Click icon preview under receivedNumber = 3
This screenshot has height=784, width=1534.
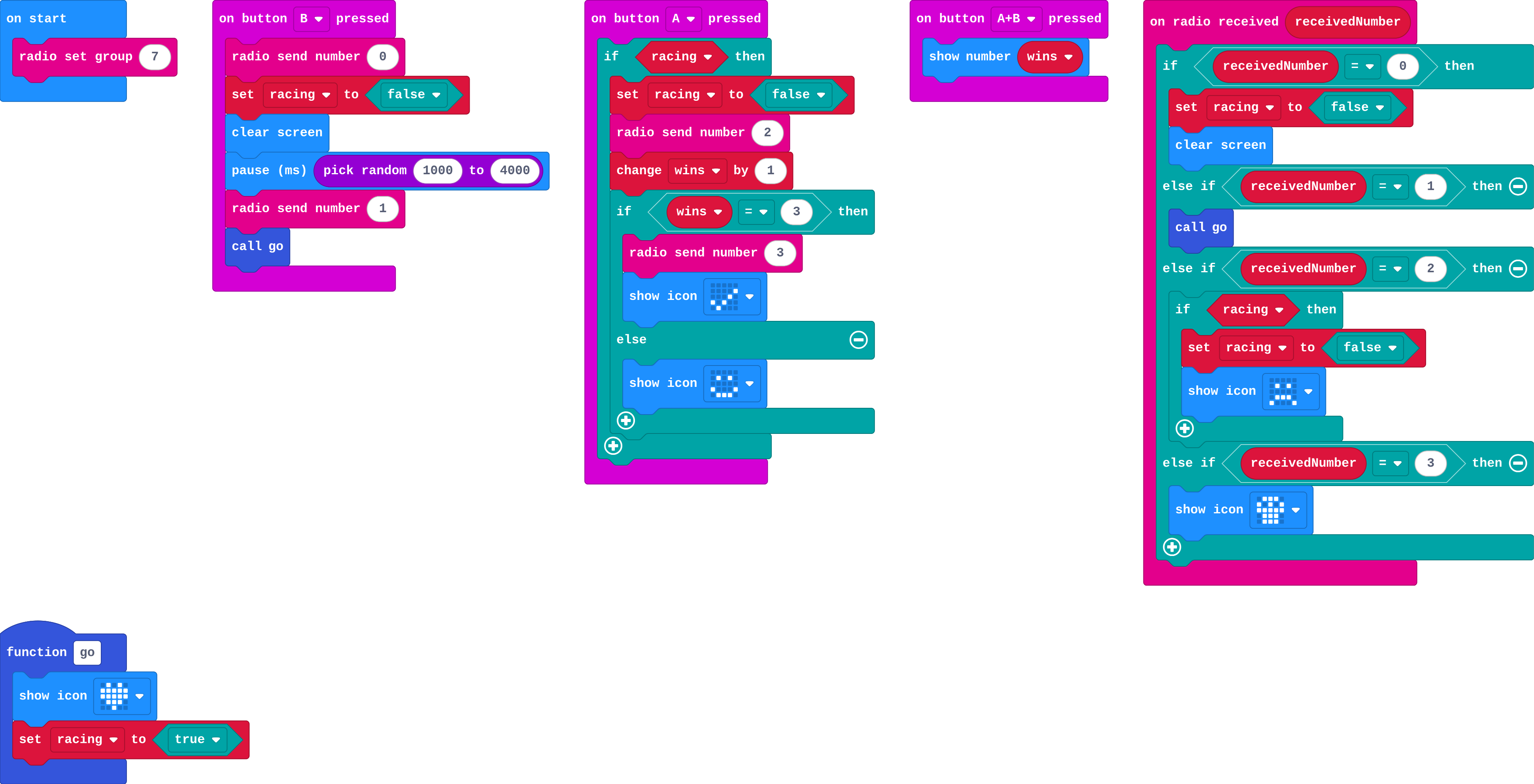point(1270,510)
